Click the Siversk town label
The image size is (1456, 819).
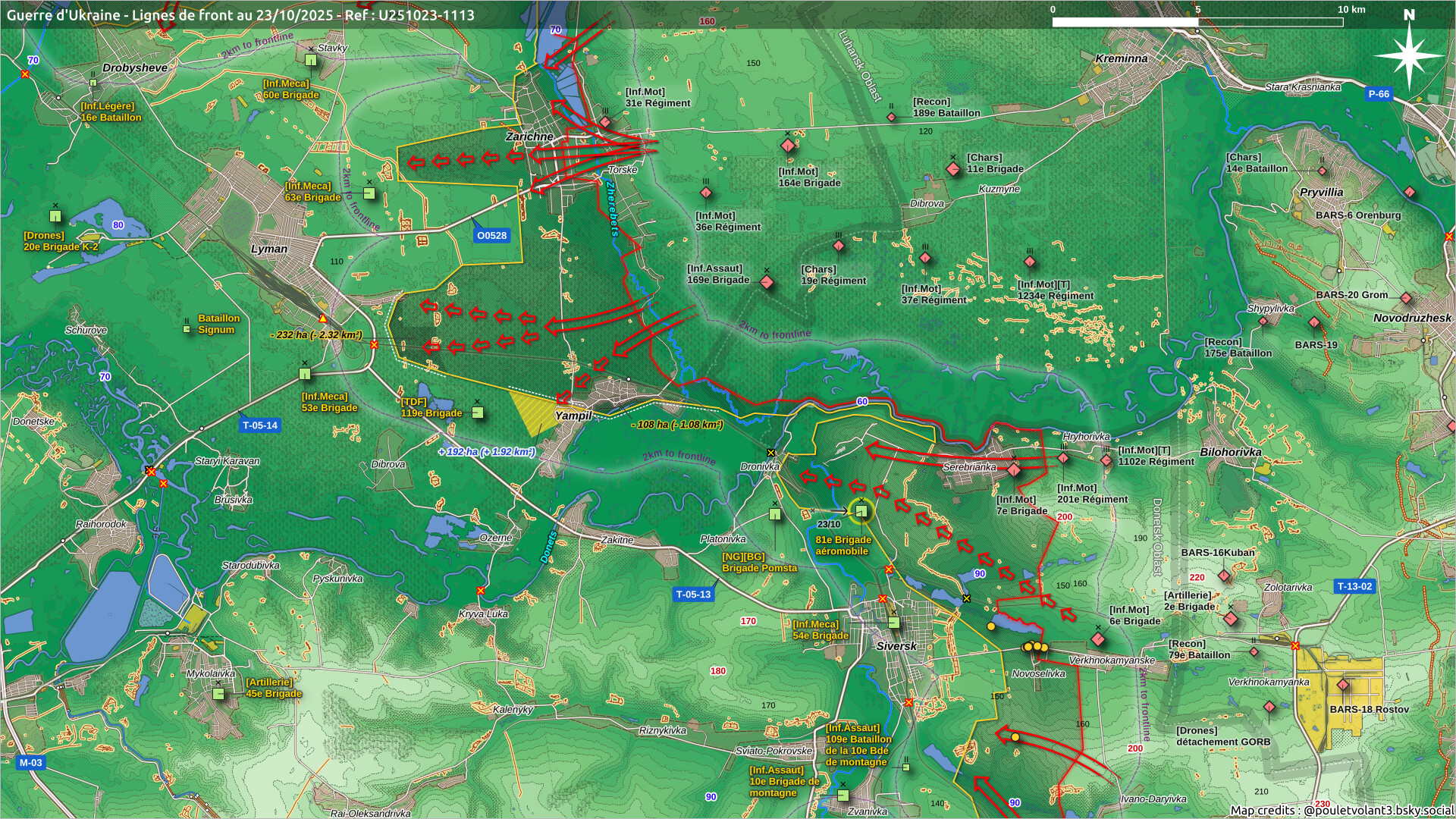click(x=896, y=646)
